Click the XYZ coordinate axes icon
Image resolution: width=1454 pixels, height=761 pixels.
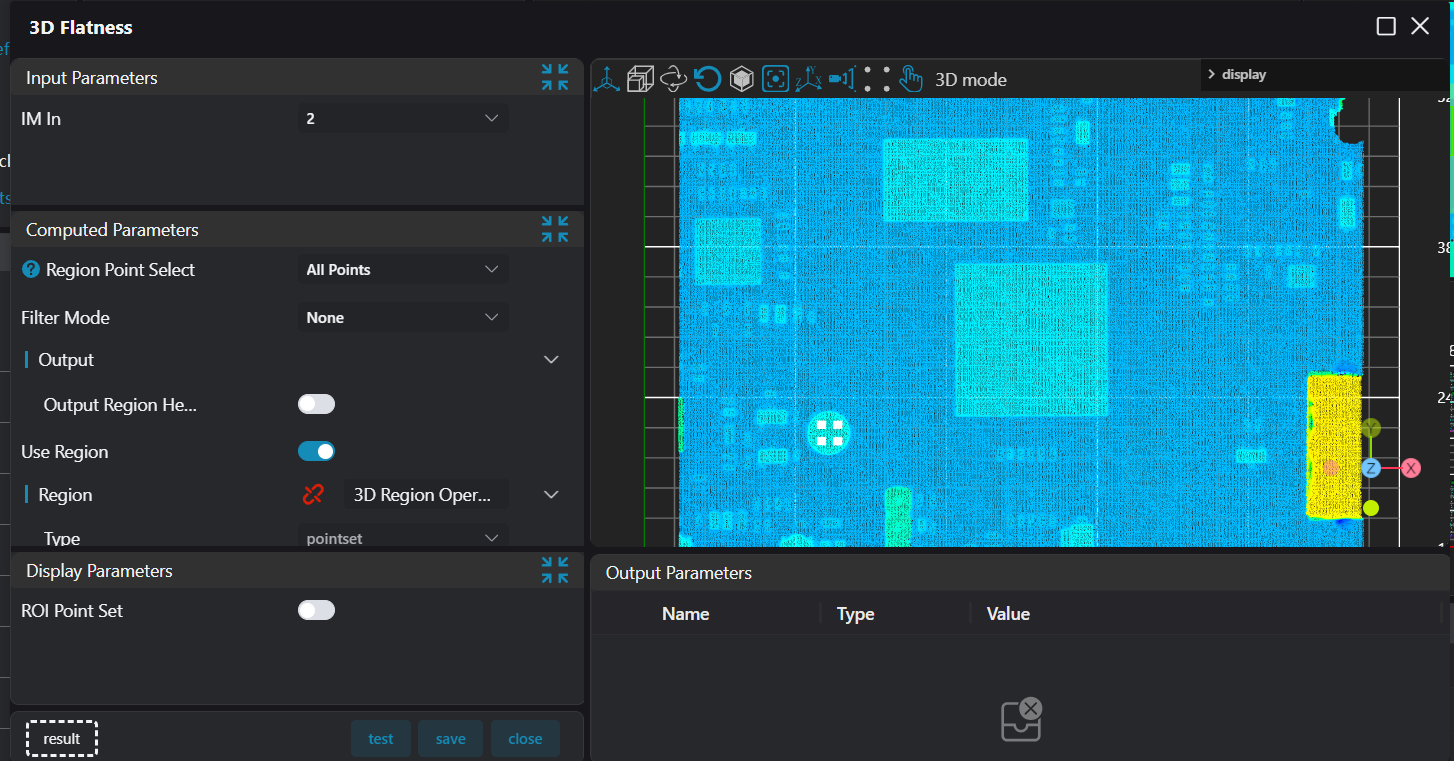click(x=808, y=79)
